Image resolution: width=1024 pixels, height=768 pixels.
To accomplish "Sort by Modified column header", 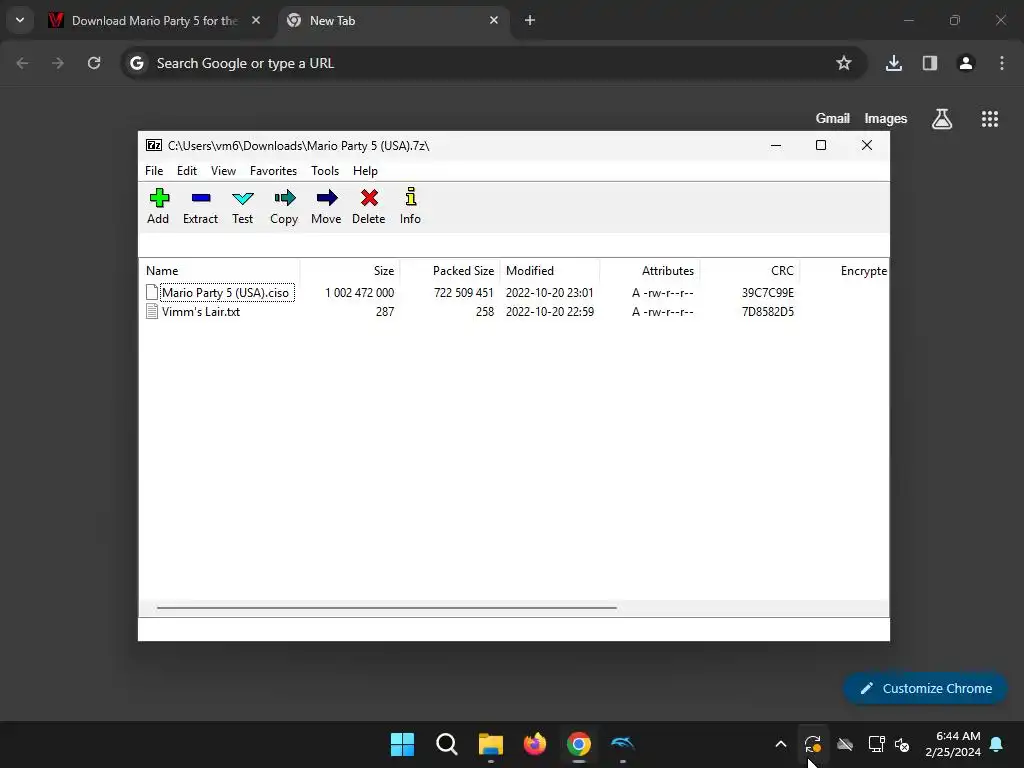I will click(550, 270).
